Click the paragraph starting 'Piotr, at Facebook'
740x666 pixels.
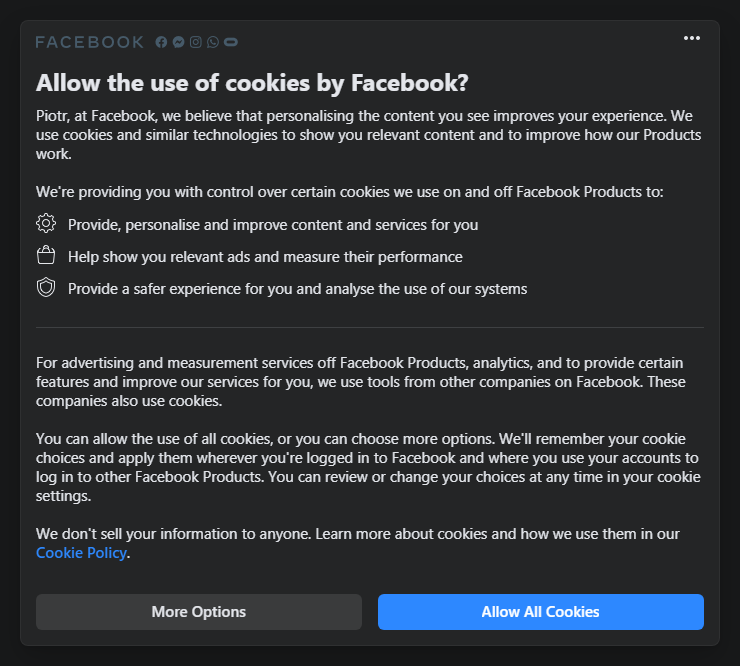[369, 135]
